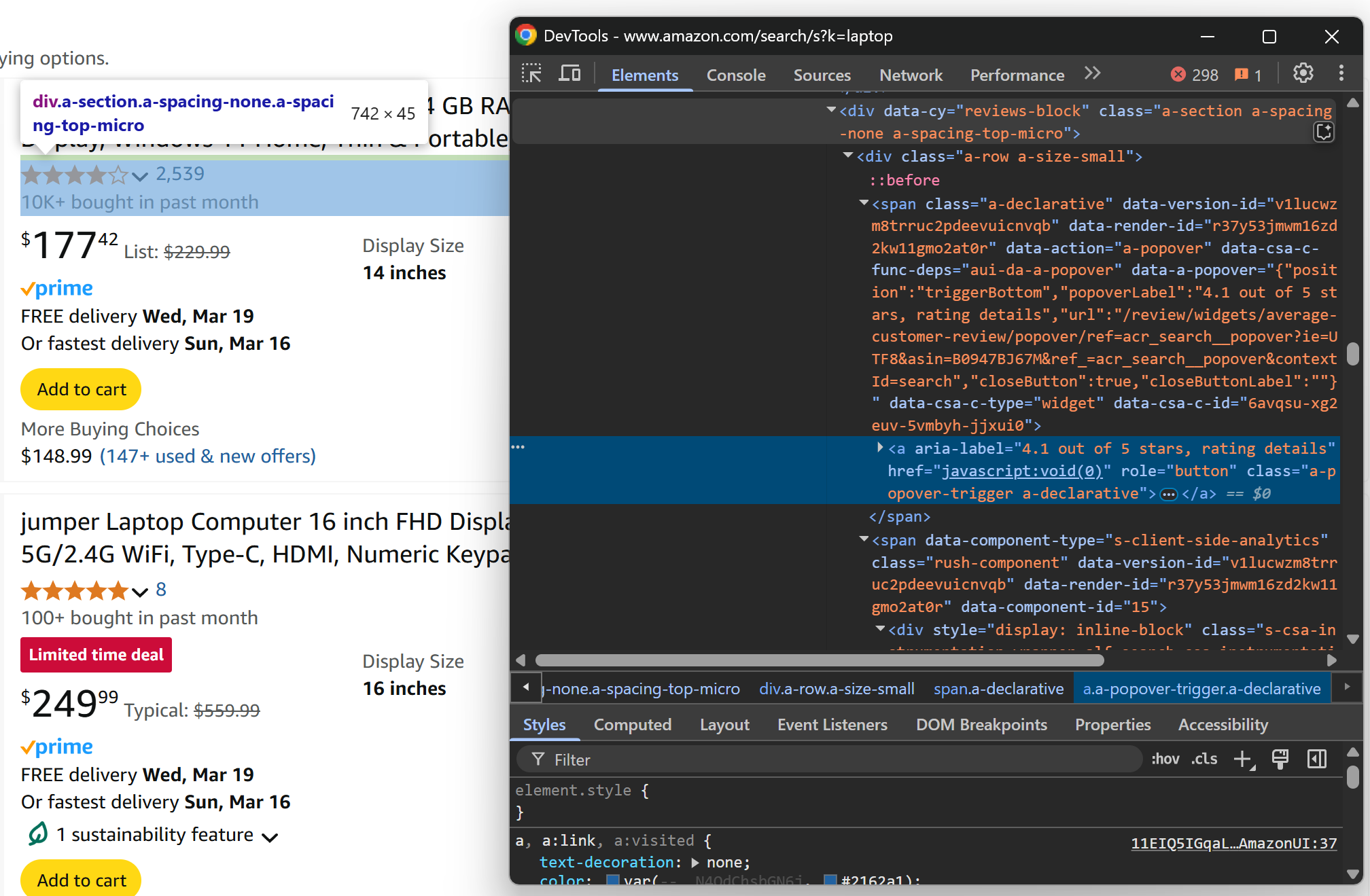The height and width of the screenshot is (896, 1370).
Task: Click horizontal scrollbar right arrow in Elements
Action: point(1332,660)
